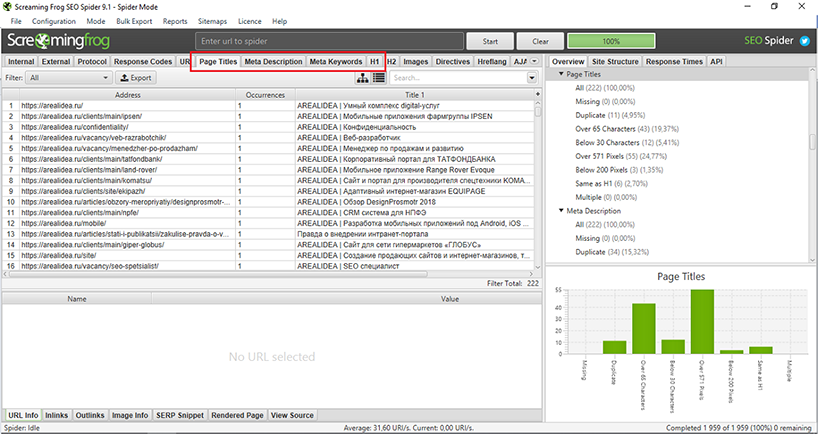Select the Overview tab
The width and height of the screenshot is (818, 434).
click(x=568, y=62)
